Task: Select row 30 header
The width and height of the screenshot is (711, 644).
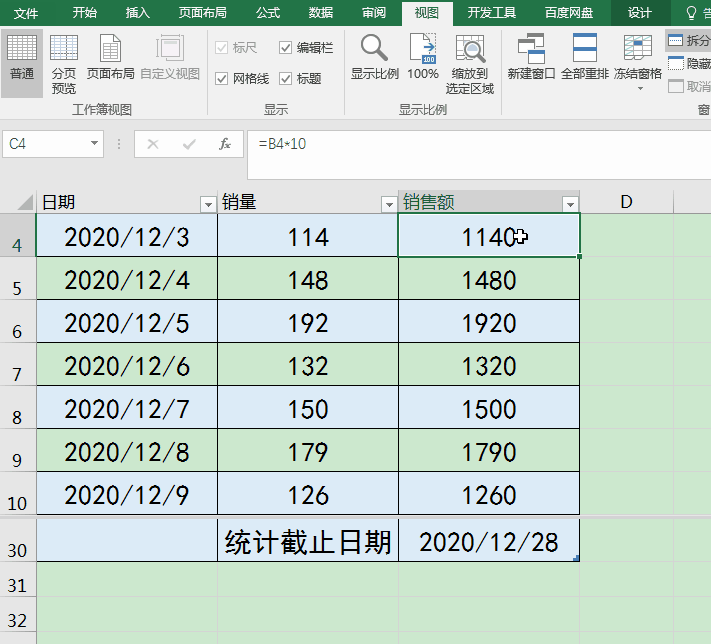Action: point(17,541)
